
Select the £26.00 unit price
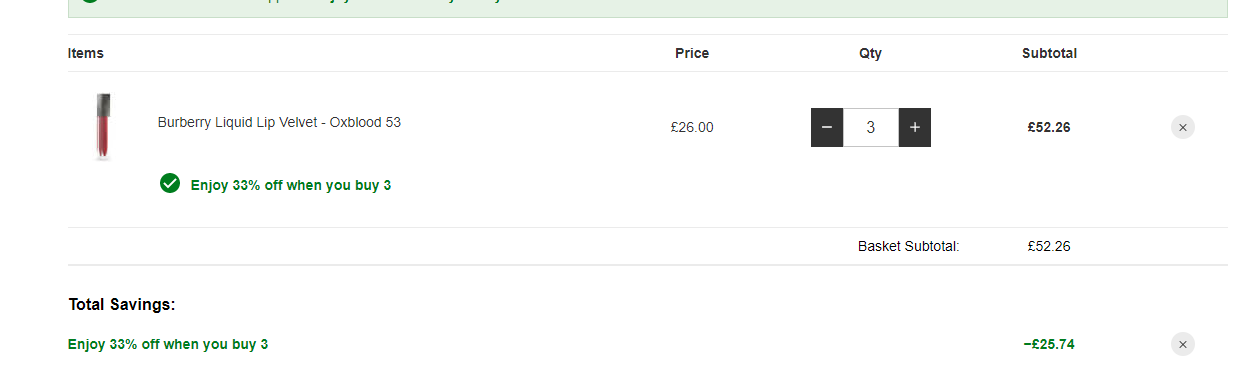pyautogui.click(x=692, y=127)
